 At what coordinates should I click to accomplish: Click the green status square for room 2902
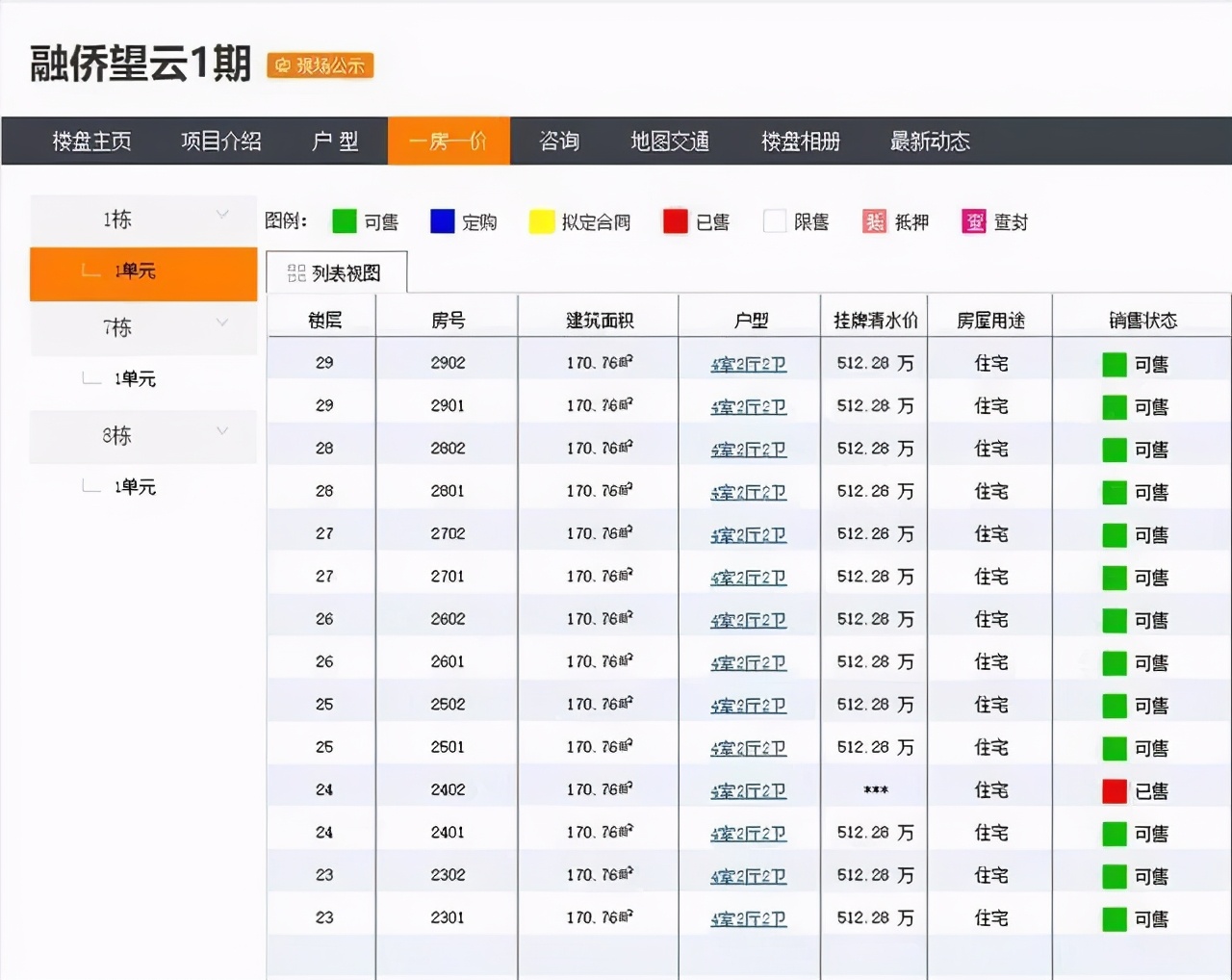(x=1114, y=364)
